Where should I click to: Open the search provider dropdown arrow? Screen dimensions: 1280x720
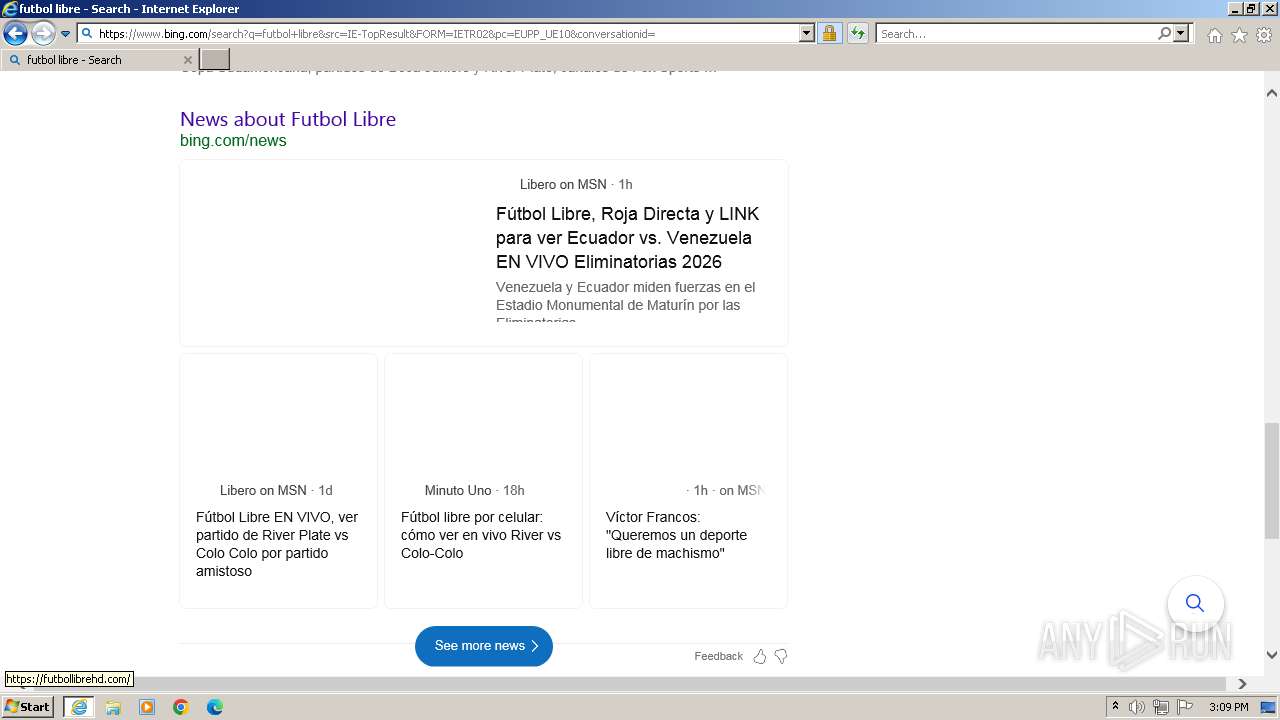tap(1181, 33)
